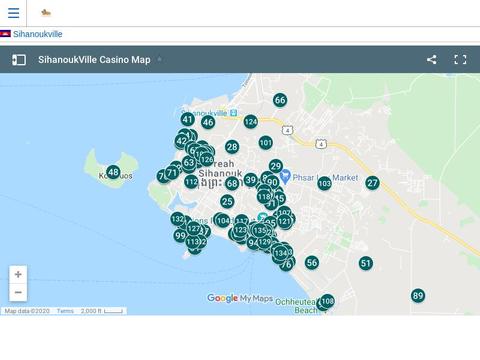Zoom in with the plus button
Viewport: 480px width, 360px height.
click(x=18, y=275)
